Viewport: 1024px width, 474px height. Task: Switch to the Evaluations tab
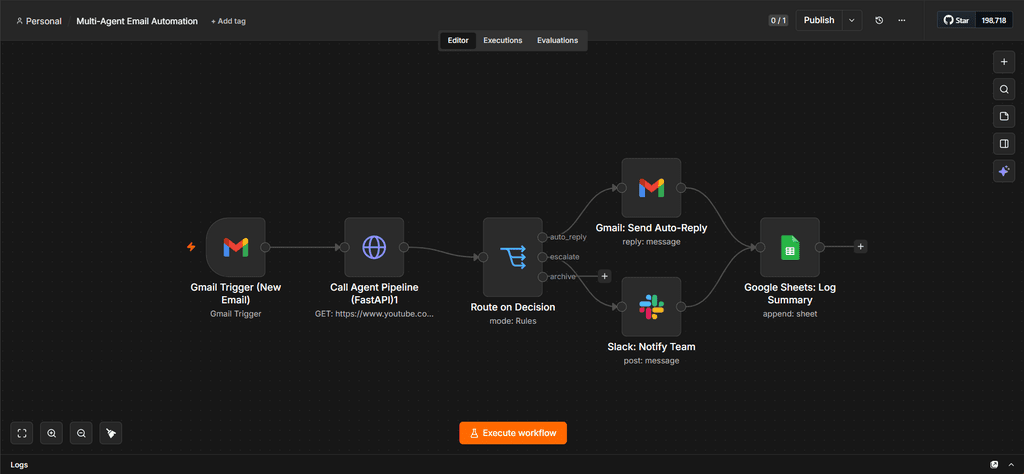pyautogui.click(x=558, y=40)
